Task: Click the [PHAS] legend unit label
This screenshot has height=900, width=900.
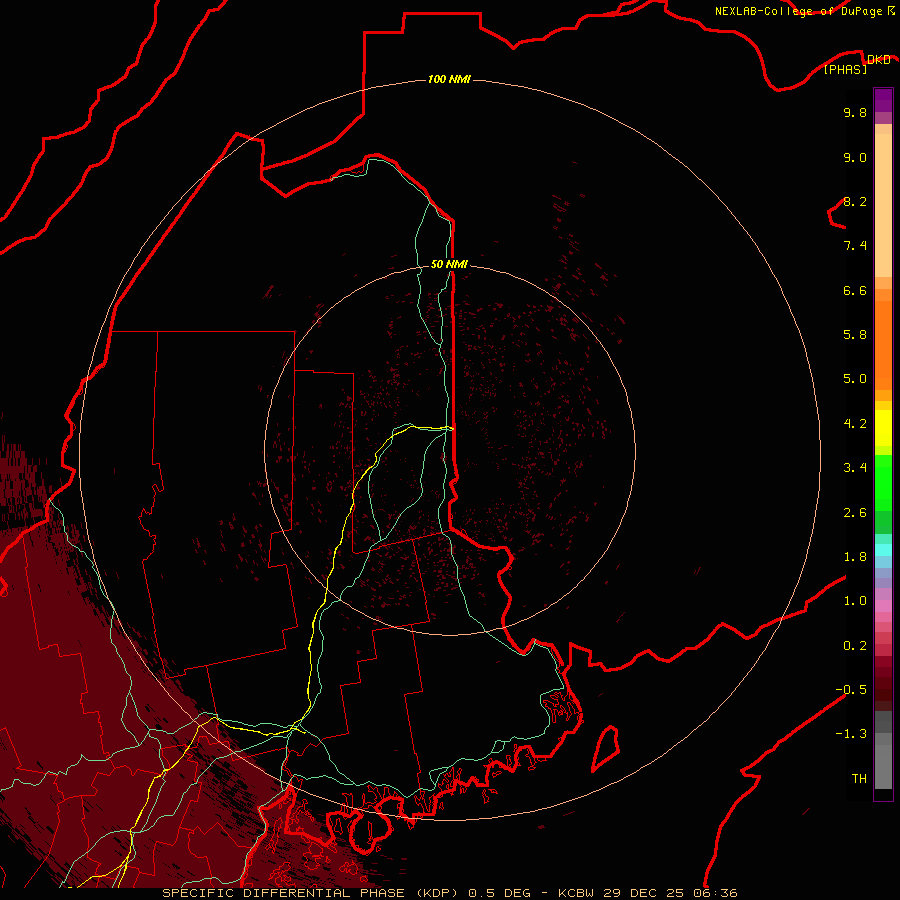Action: [845, 69]
